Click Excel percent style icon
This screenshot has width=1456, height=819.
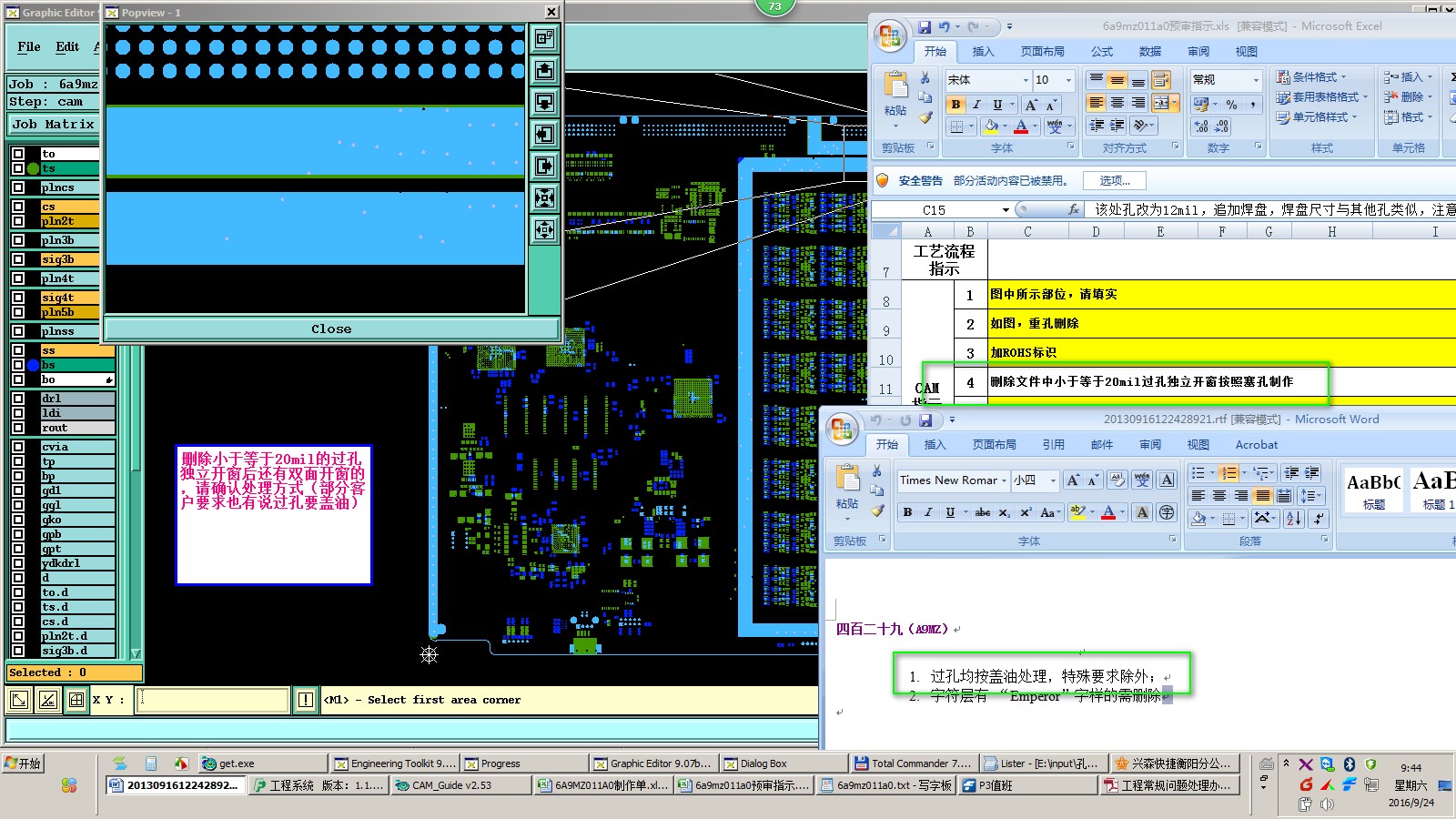tap(1231, 105)
